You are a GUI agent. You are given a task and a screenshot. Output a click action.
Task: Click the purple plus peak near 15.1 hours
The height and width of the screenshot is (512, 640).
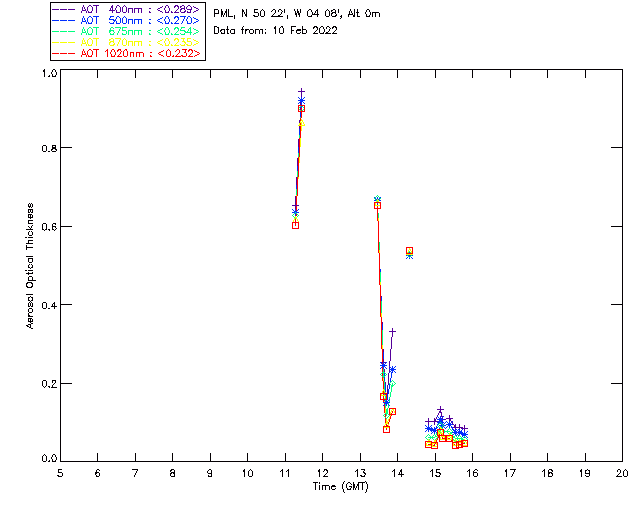point(440,410)
